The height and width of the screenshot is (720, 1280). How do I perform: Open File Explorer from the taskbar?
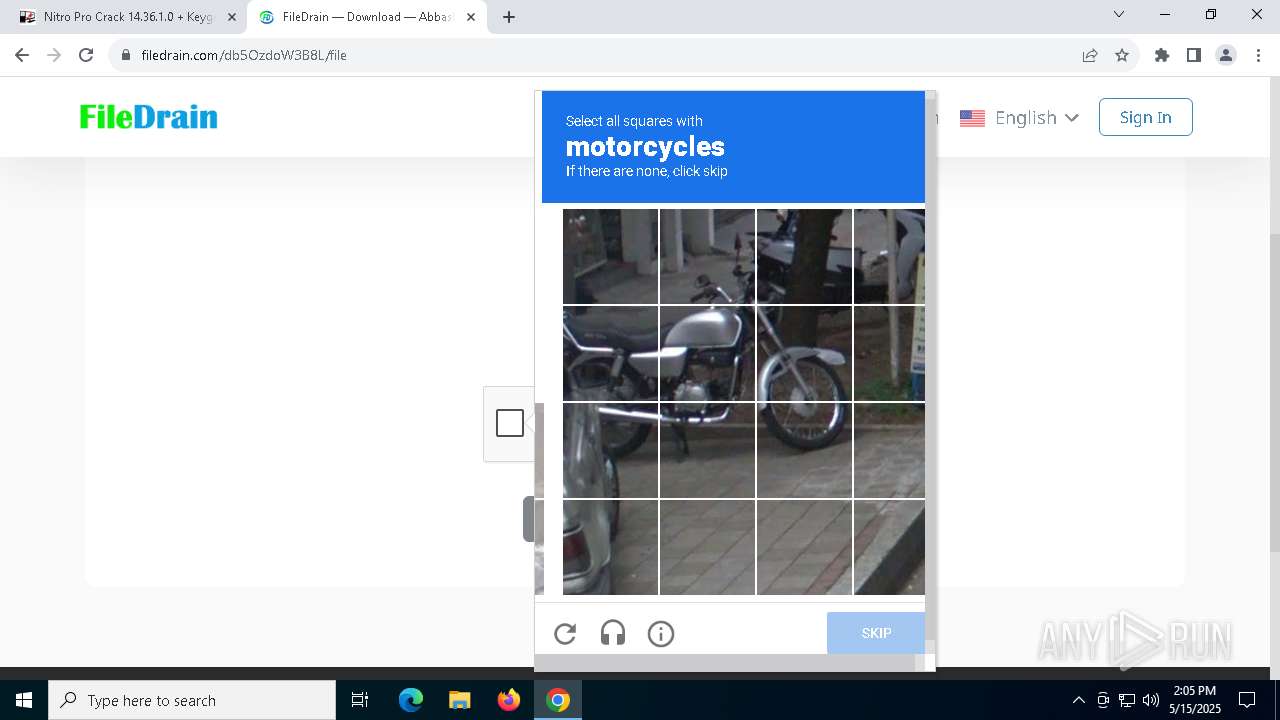pos(459,700)
